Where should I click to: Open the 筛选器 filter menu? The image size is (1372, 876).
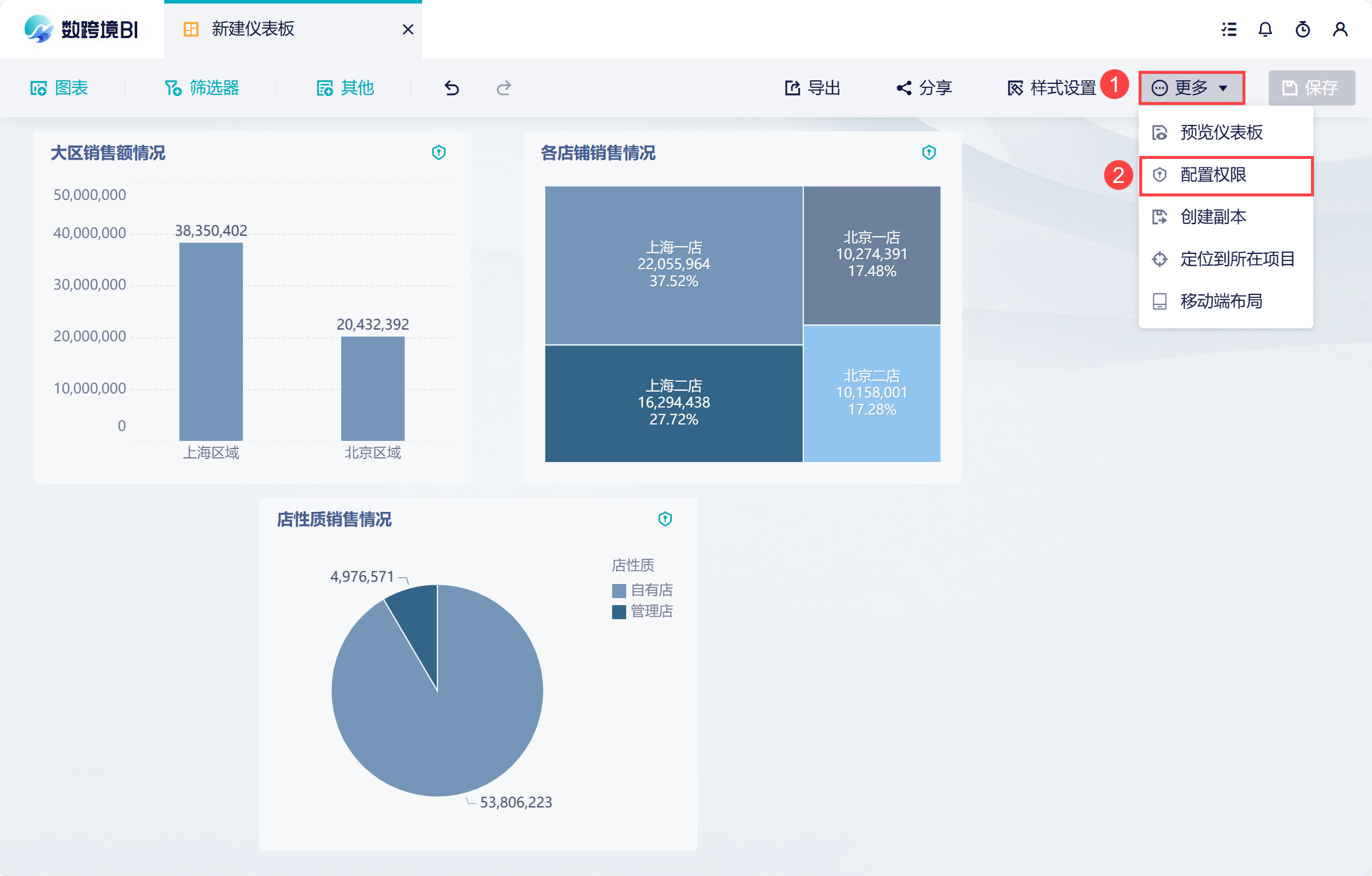pyautogui.click(x=202, y=88)
